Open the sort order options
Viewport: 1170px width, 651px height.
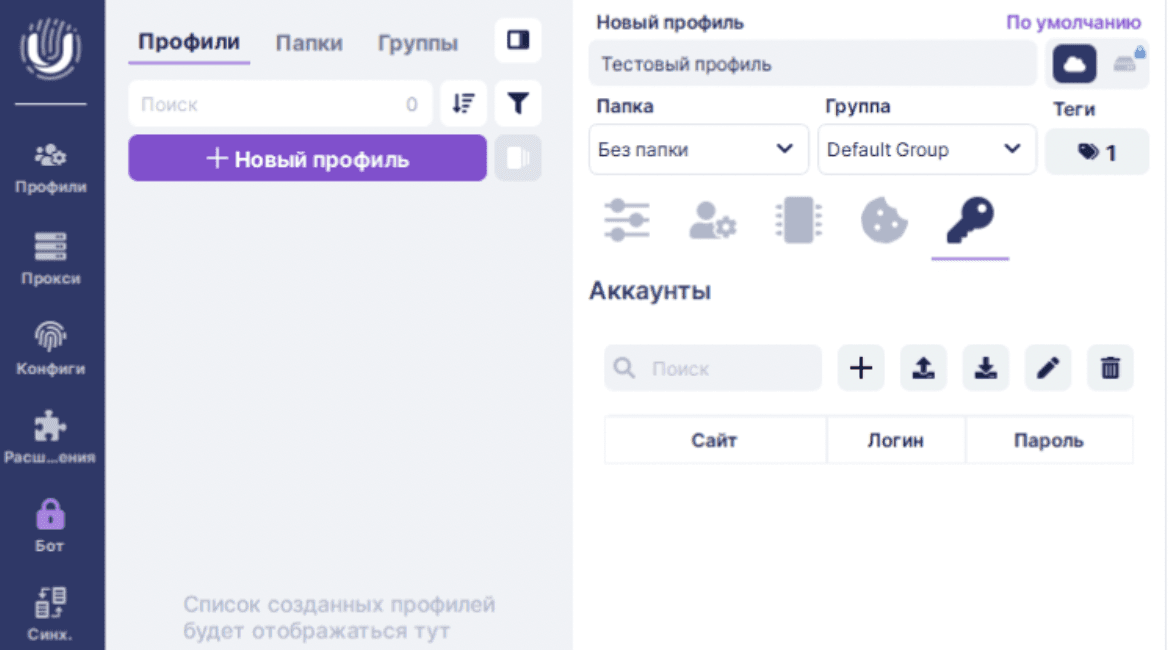coord(463,103)
